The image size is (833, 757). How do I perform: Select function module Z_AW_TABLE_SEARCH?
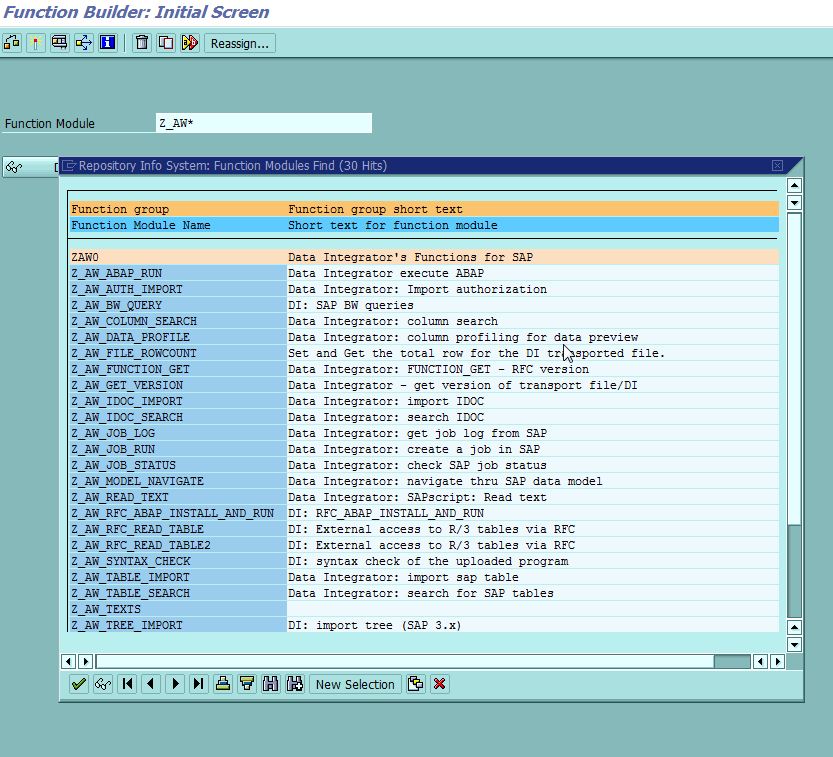tap(424, 593)
